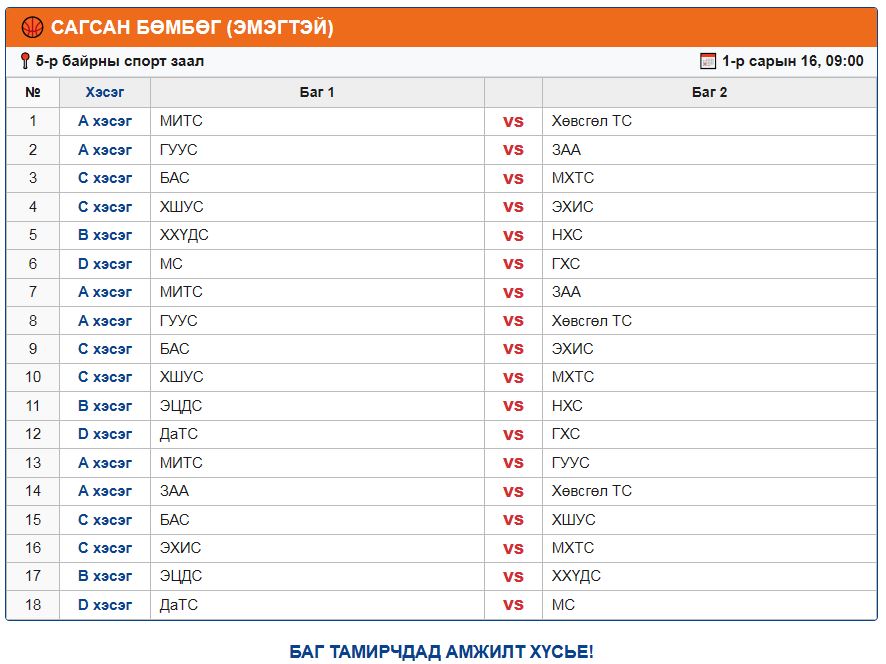
Task: Click the 'Хэсэг' column header
Action: [x=105, y=92]
